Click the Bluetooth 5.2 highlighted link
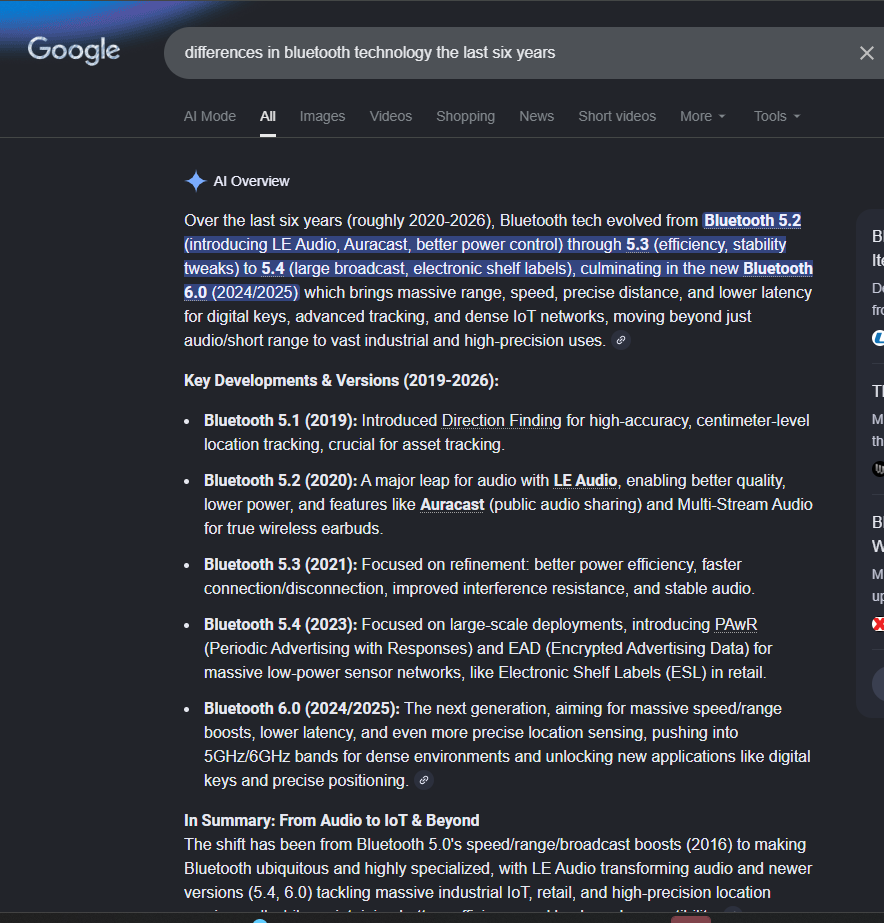This screenshot has height=923, width=884. click(752, 220)
